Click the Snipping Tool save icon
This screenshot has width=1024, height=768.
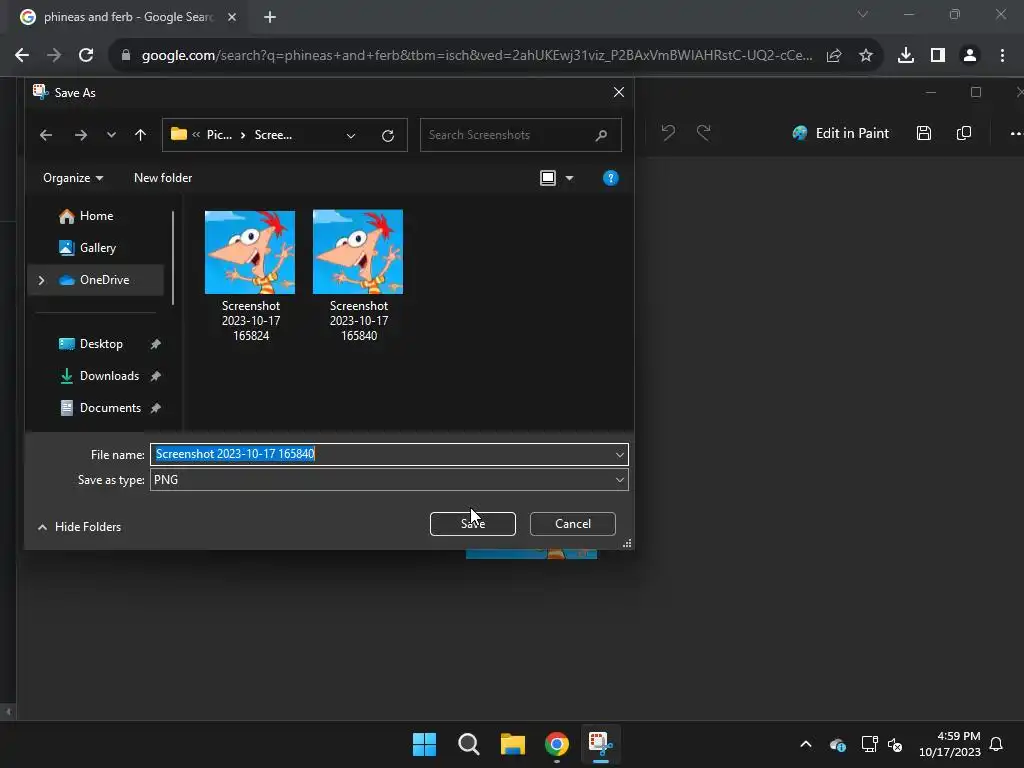[923, 133]
